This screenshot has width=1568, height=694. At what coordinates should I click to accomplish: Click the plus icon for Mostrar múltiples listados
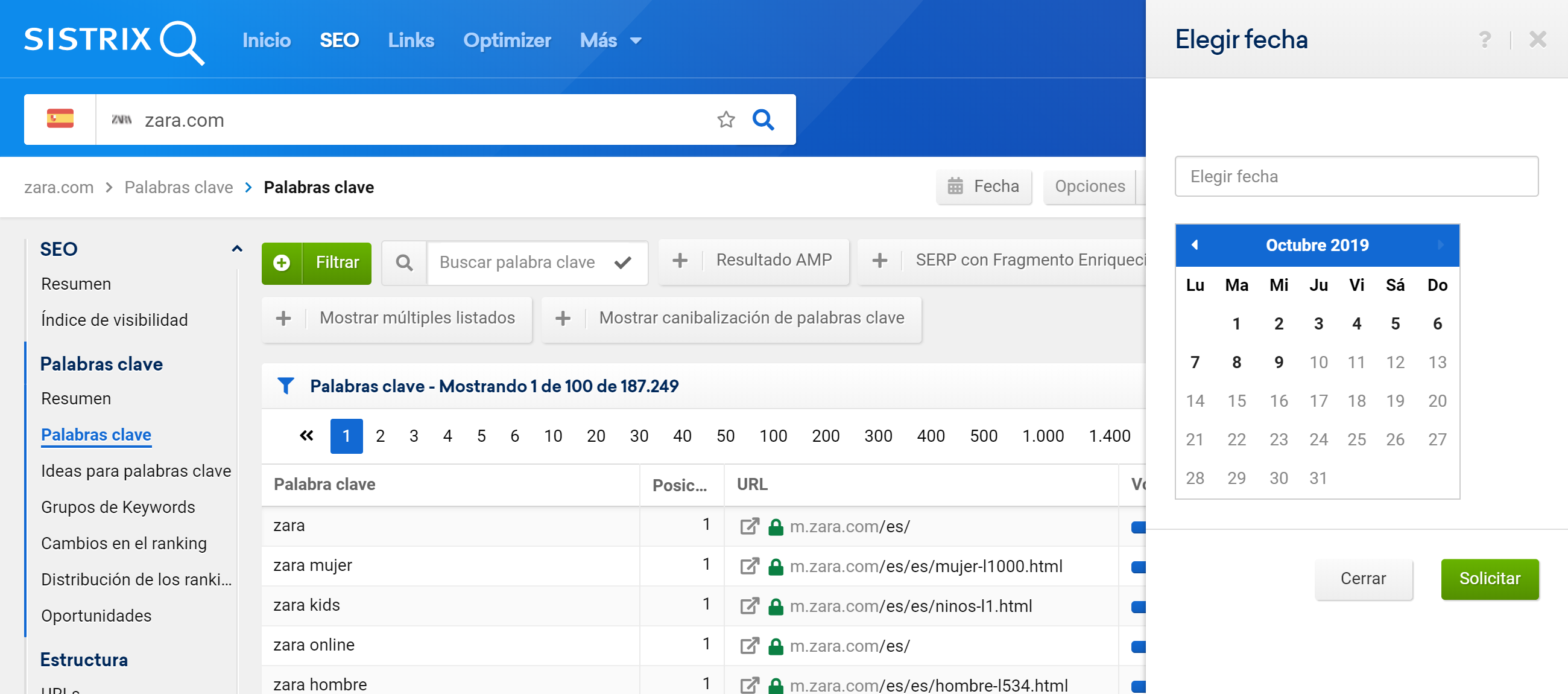(x=283, y=318)
